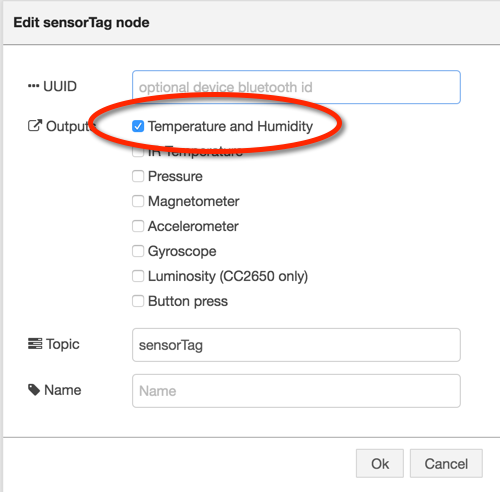The height and width of the screenshot is (492, 500).
Task: Uncheck Temperature and Humidity output
Action: click(138, 126)
